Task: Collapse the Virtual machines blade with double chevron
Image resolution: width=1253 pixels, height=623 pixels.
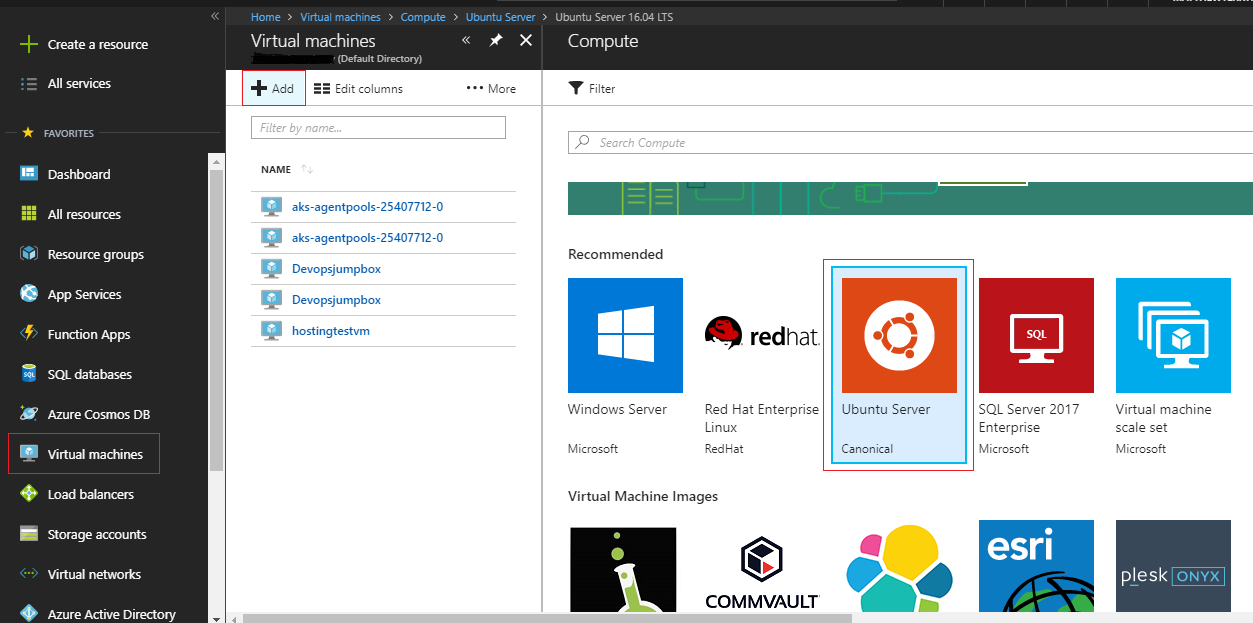Action: 466,41
